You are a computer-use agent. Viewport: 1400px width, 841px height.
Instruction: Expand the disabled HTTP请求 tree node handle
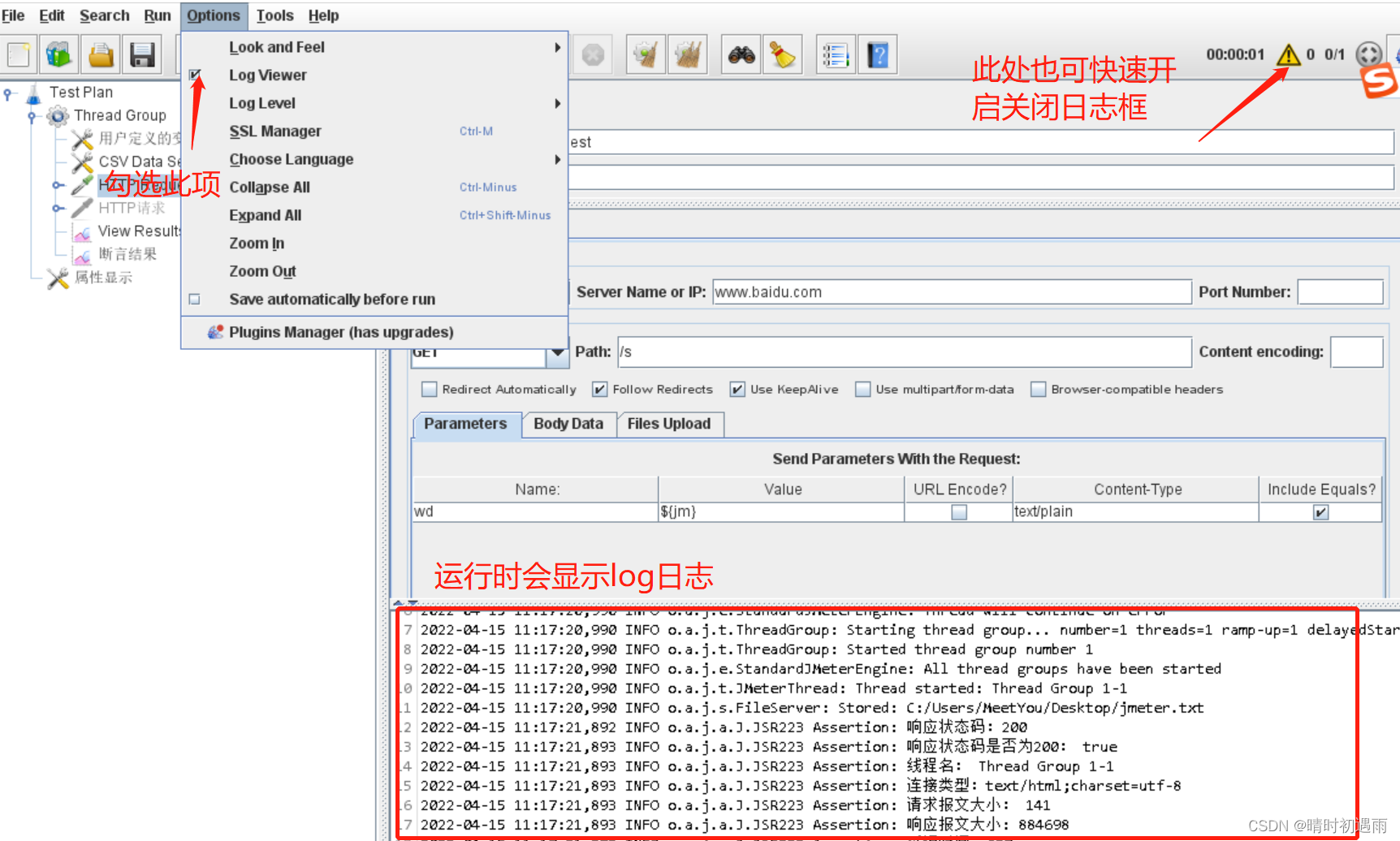(x=58, y=209)
